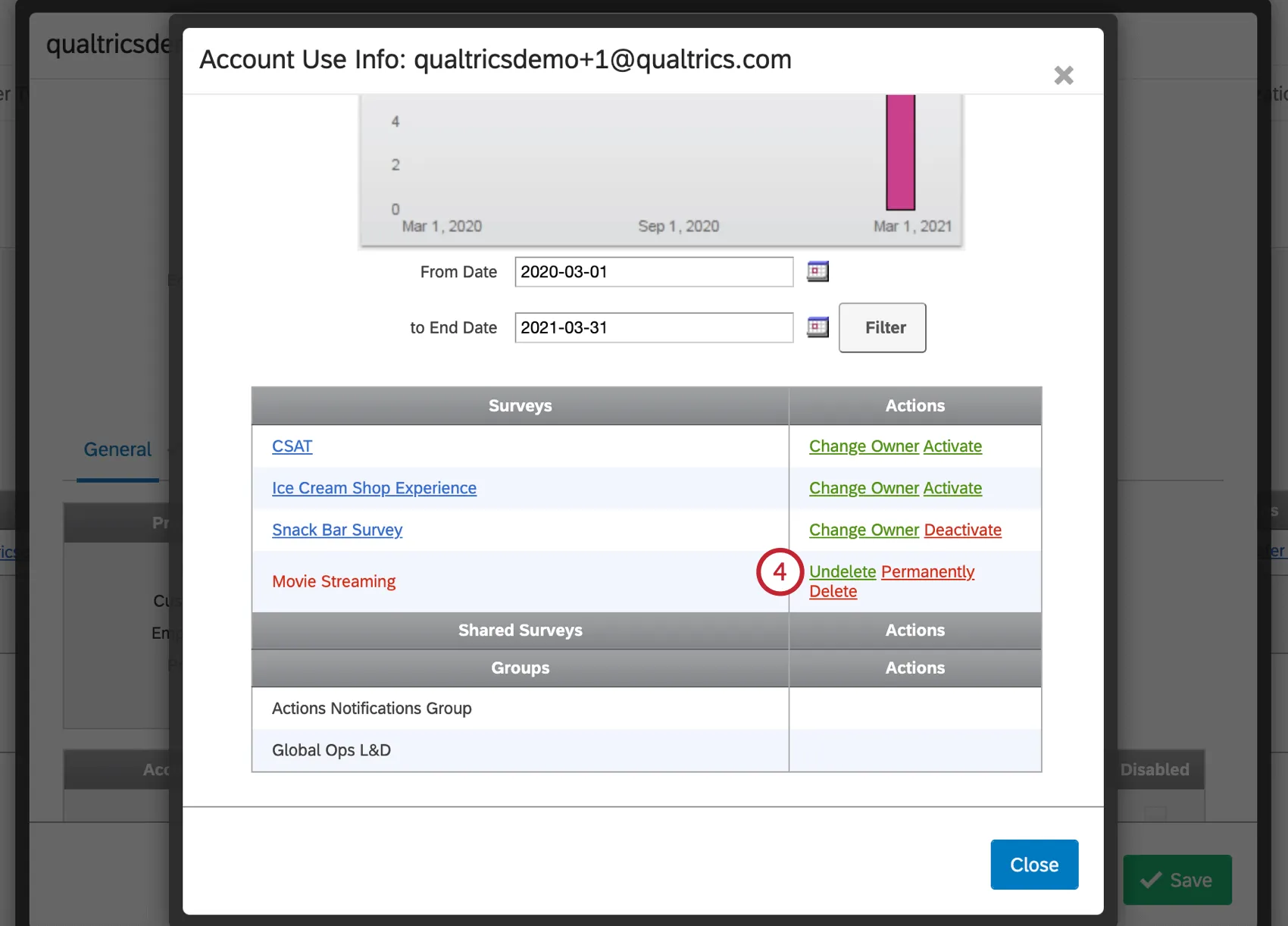This screenshot has height=926, width=1288.
Task: Activate the CSAT survey
Action: tap(952, 446)
